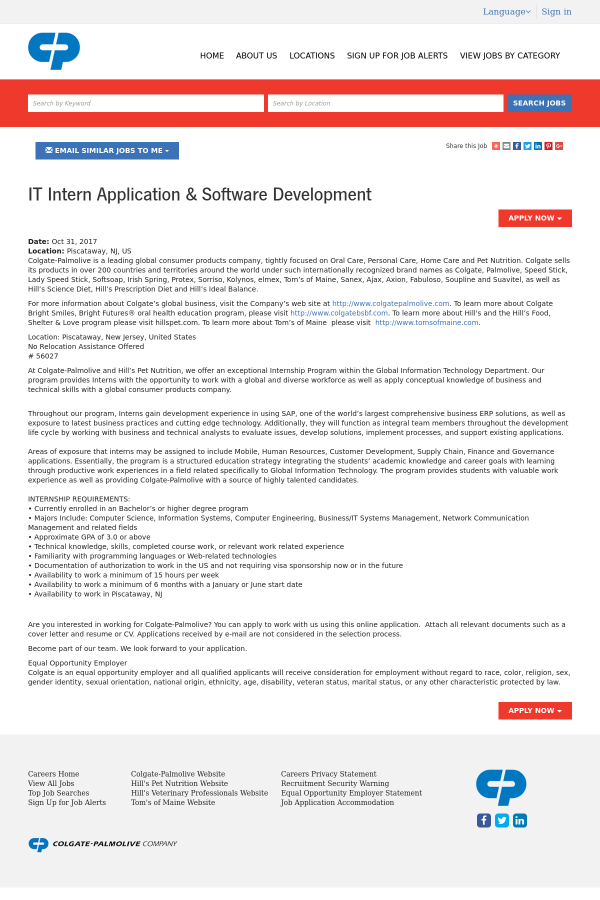
Task: Click the Share this job label
Action: pyautogui.click(x=466, y=146)
